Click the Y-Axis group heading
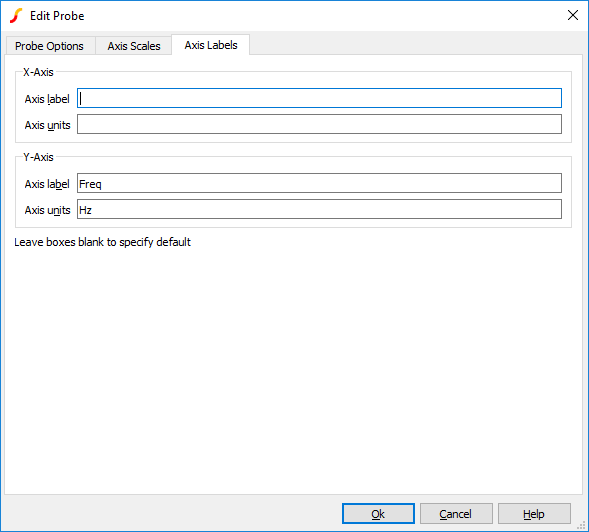Image resolution: width=589 pixels, height=532 pixels. [38, 157]
